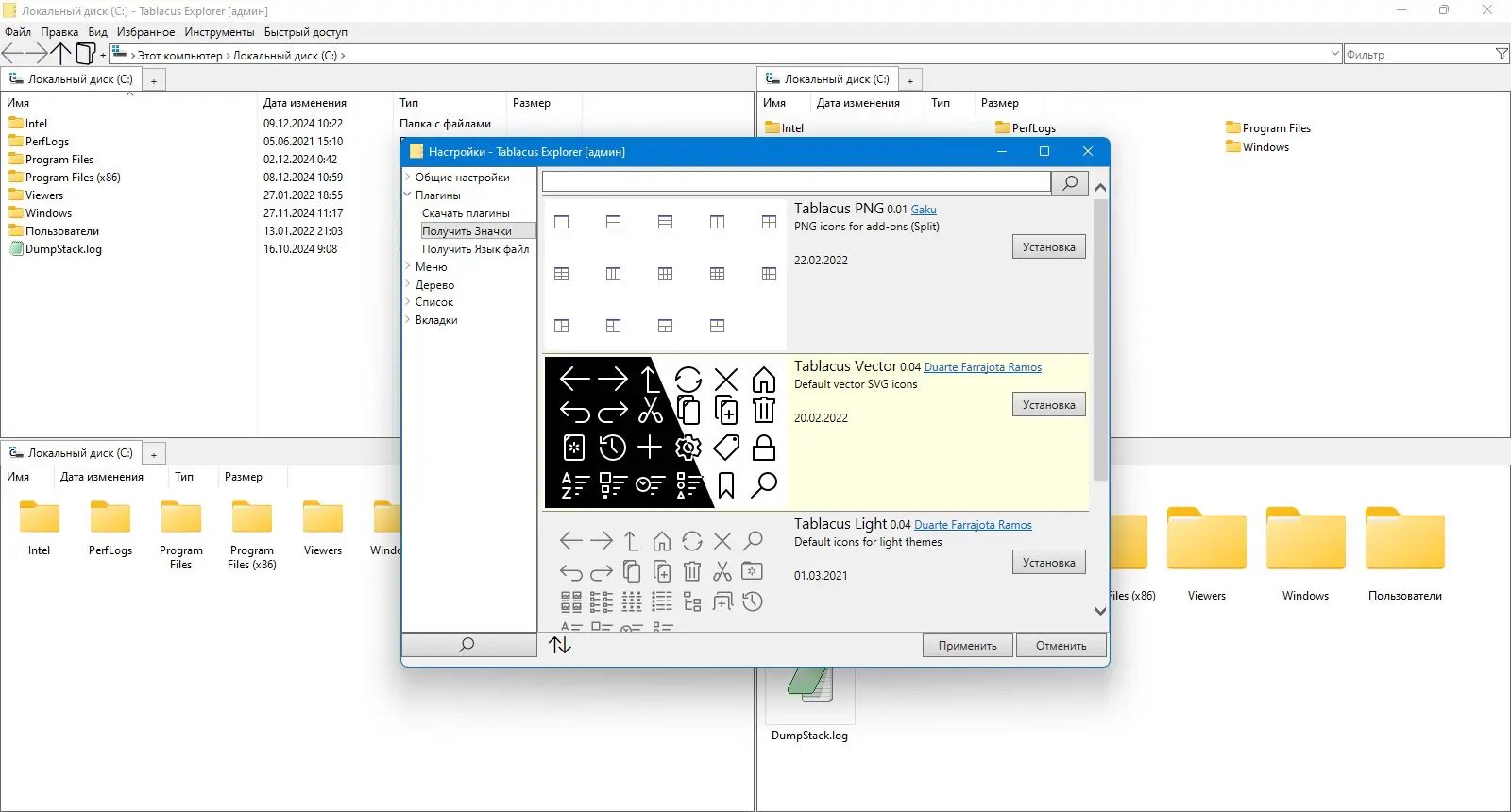
Task: Switch to Локальный диск (C:) tab in lower-left pane
Action: (x=71, y=453)
